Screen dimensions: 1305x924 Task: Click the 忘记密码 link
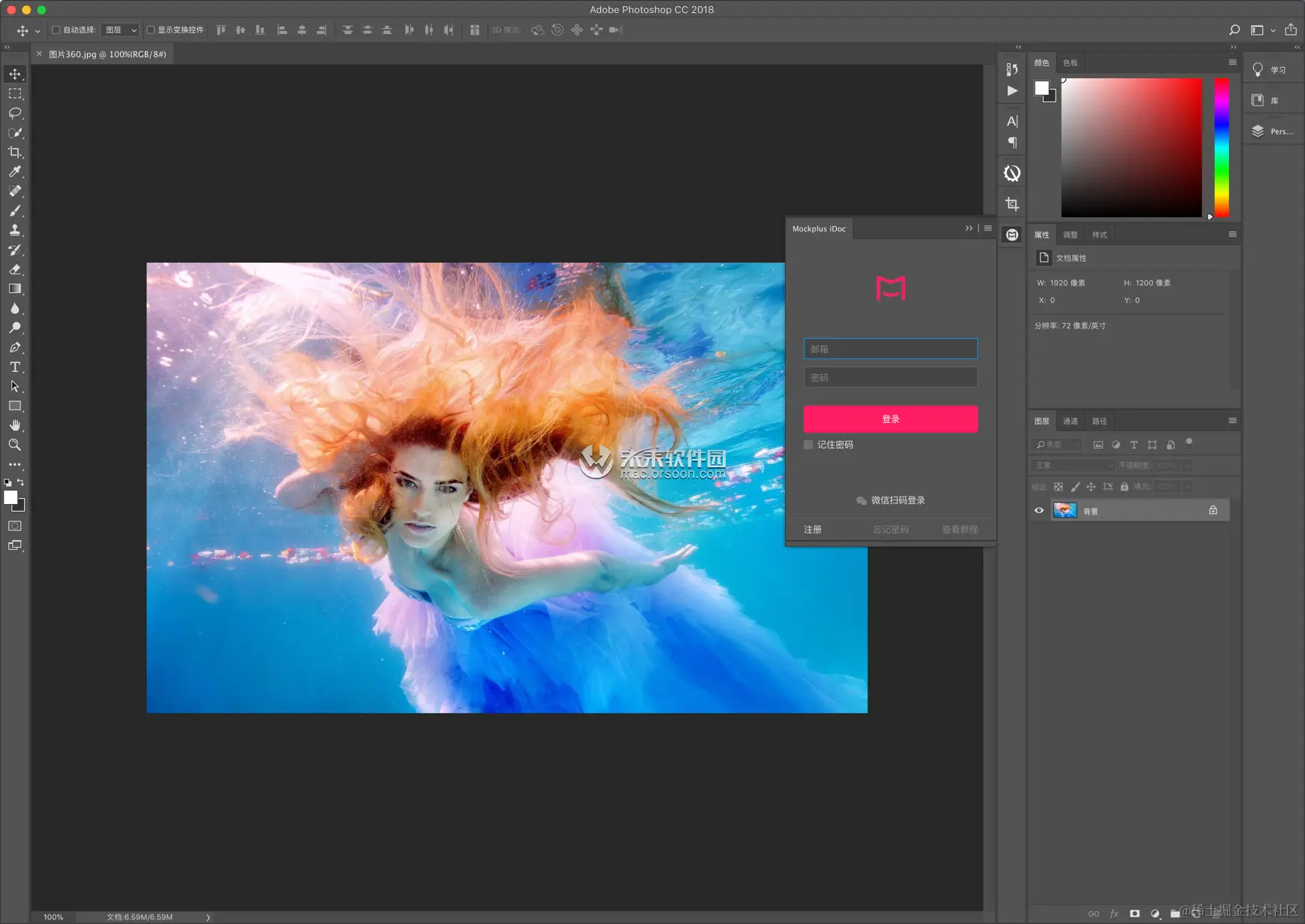point(891,530)
